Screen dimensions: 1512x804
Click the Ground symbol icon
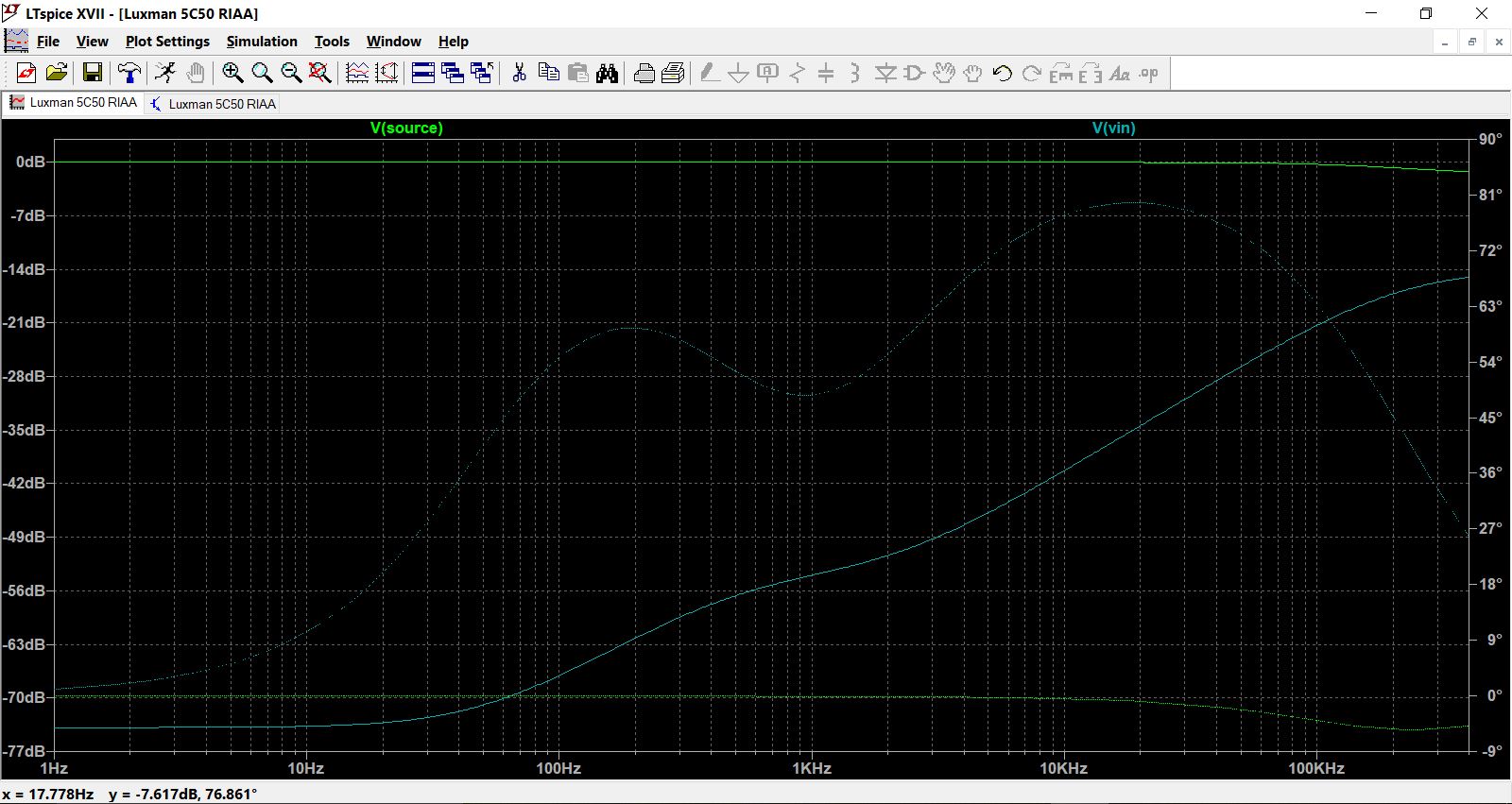tap(739, 73)
